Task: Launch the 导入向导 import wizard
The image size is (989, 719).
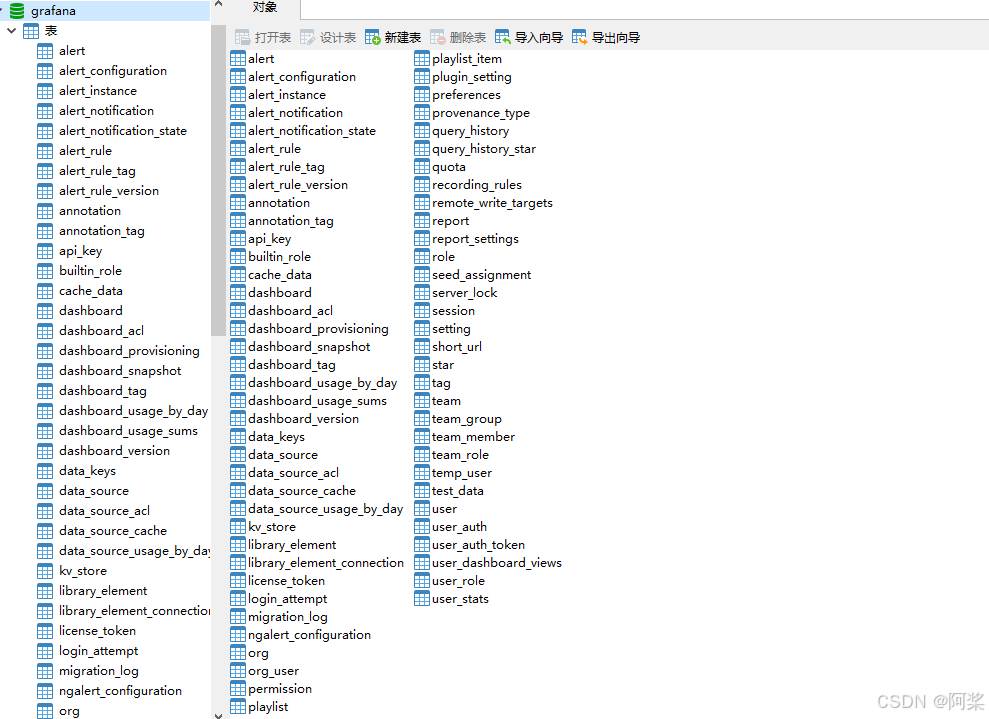Action: 529,38
